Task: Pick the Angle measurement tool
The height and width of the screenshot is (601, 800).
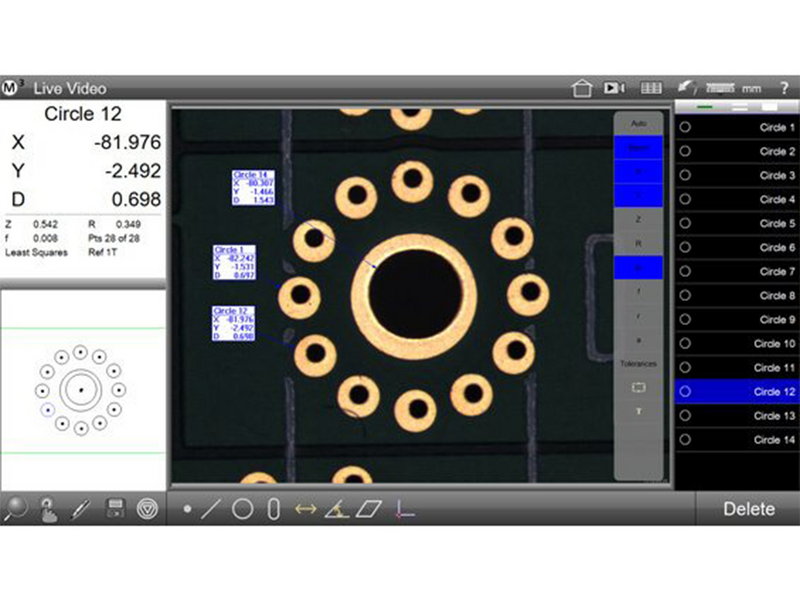Action: tap(336, 509)
